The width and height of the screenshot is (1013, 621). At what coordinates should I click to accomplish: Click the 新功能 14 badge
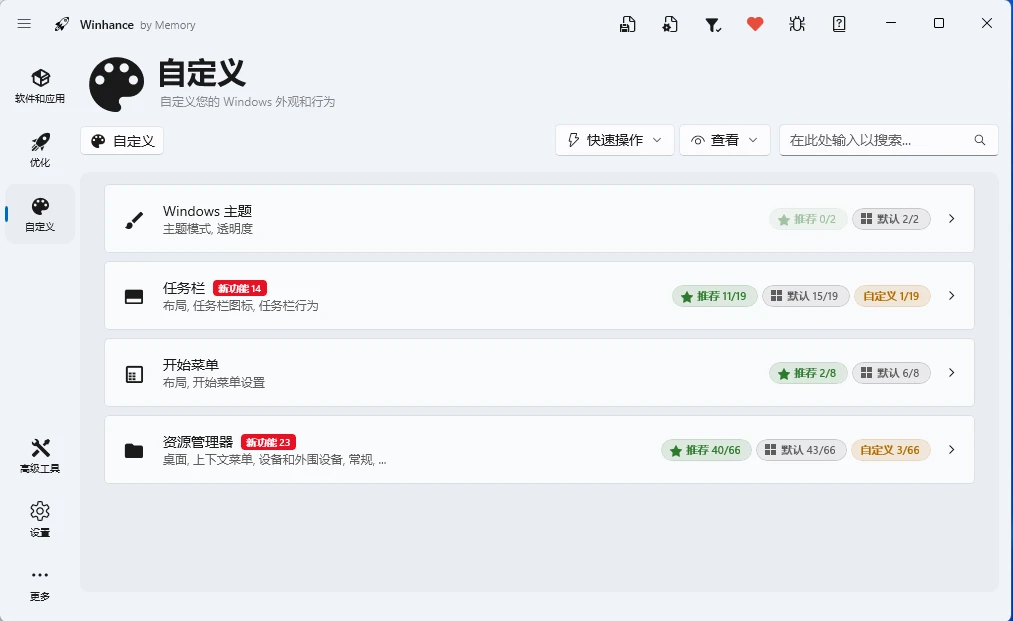point(240,288)
